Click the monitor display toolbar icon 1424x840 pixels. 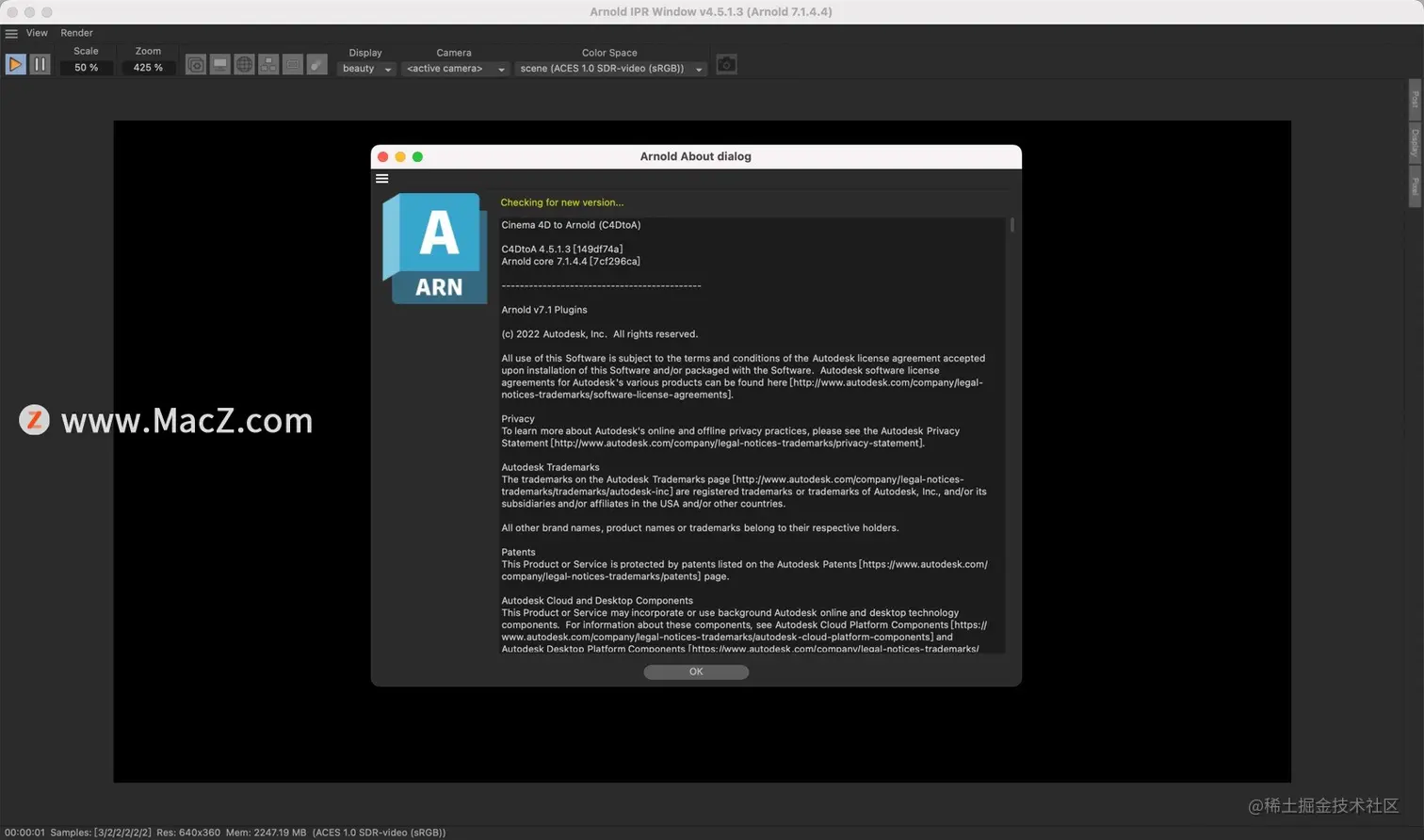[219, 64]
